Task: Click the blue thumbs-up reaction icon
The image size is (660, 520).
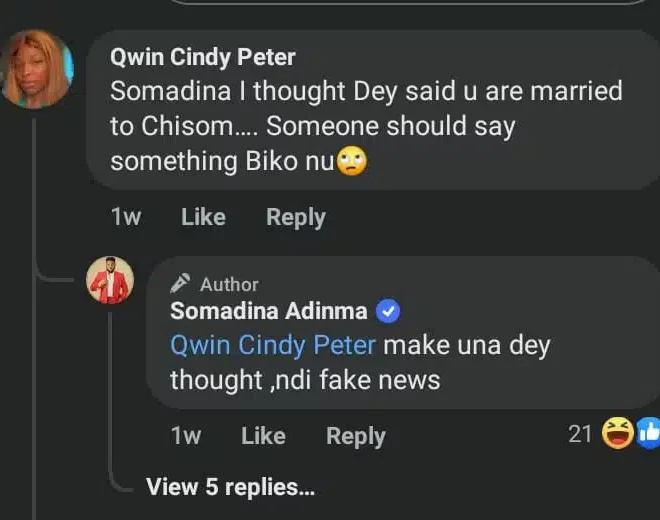Action: tap(648, 434)
